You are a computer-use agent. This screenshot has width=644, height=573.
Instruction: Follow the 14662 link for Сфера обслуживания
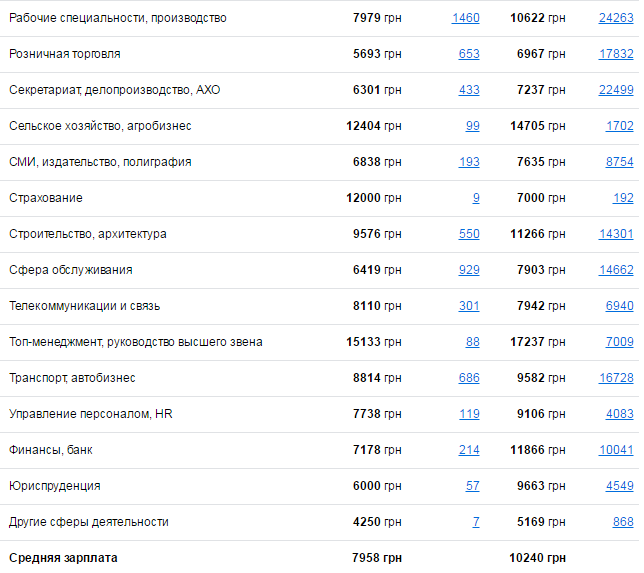(615, 270)
